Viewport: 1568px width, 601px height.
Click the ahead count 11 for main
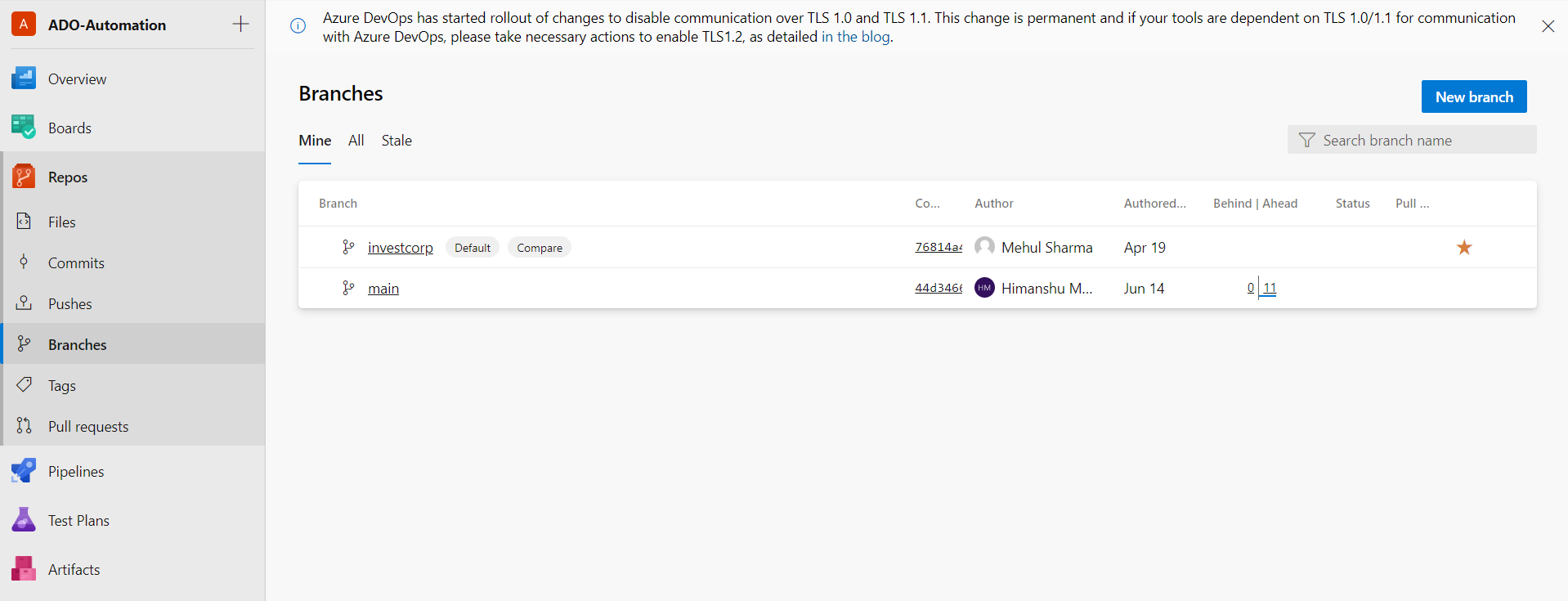1270,288
